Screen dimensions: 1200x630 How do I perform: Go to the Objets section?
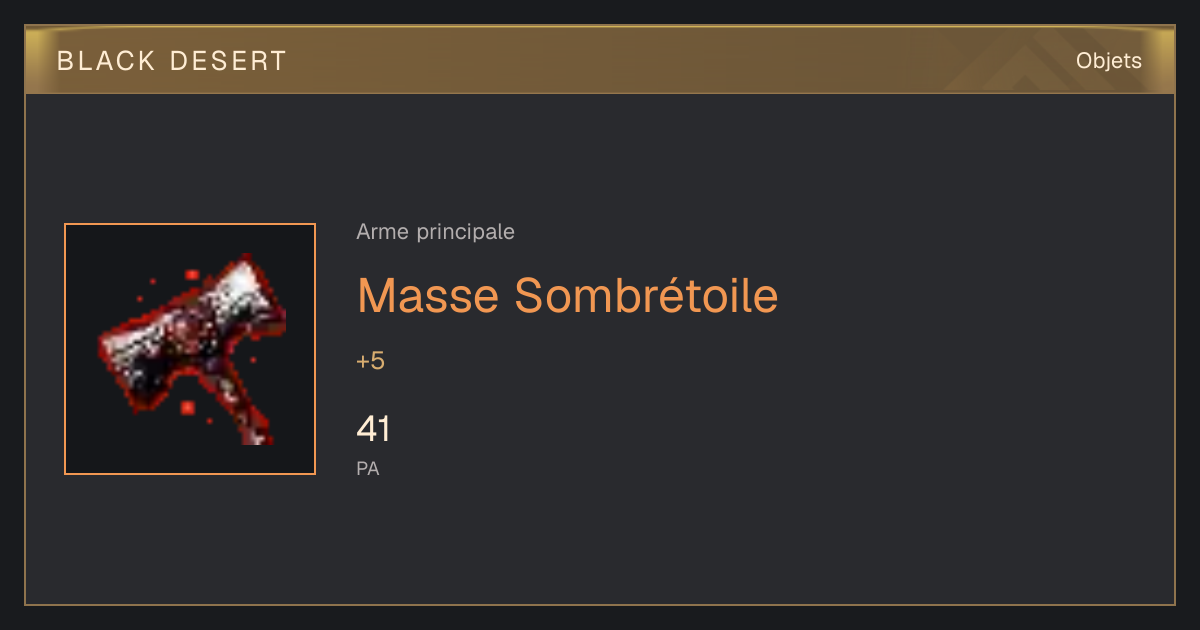pos(1109,61)
